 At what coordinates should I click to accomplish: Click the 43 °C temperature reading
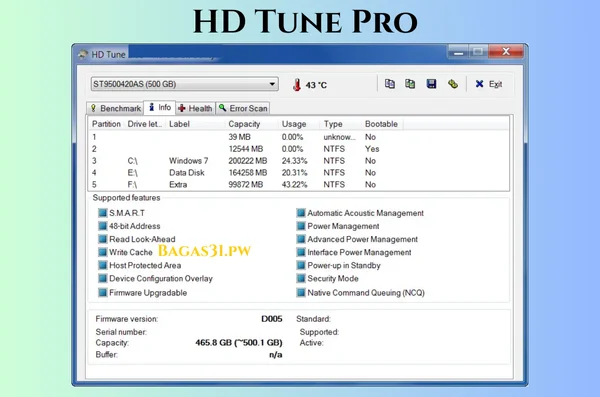(316, 85)
